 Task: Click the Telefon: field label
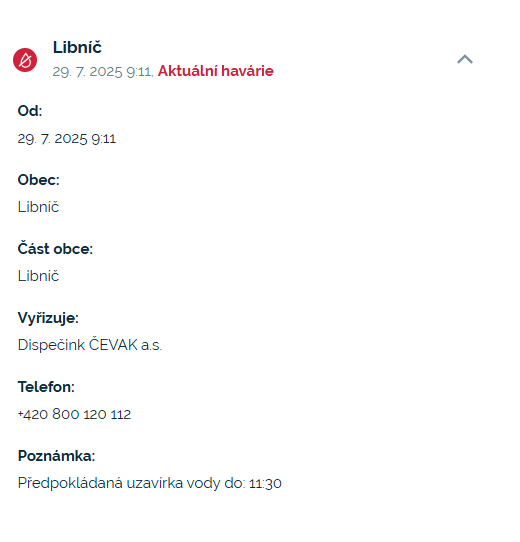coord(46,386)
